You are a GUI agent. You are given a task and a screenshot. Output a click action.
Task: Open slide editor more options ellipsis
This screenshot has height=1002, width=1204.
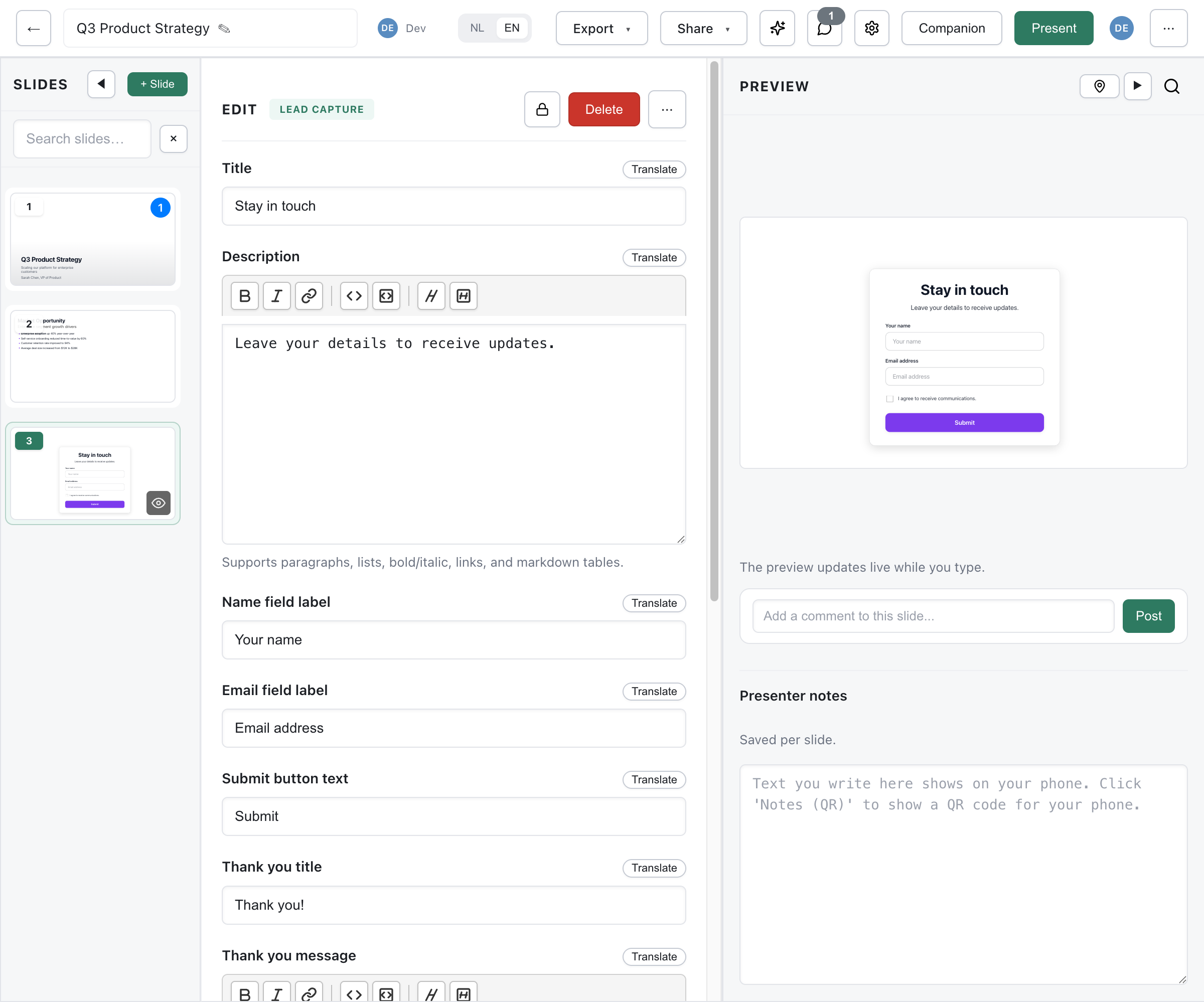coord(667,109)
